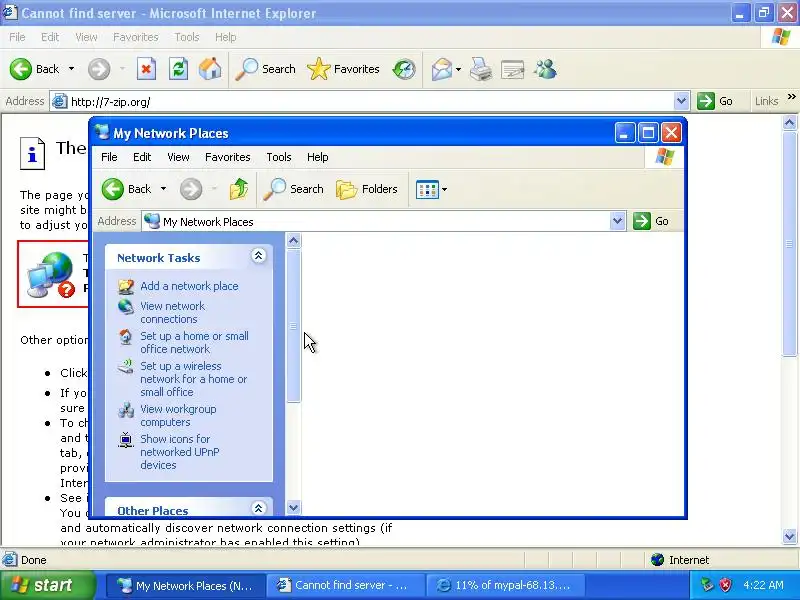Open Messenger icon in Internet Explorer toolbar

coord(545,69)
